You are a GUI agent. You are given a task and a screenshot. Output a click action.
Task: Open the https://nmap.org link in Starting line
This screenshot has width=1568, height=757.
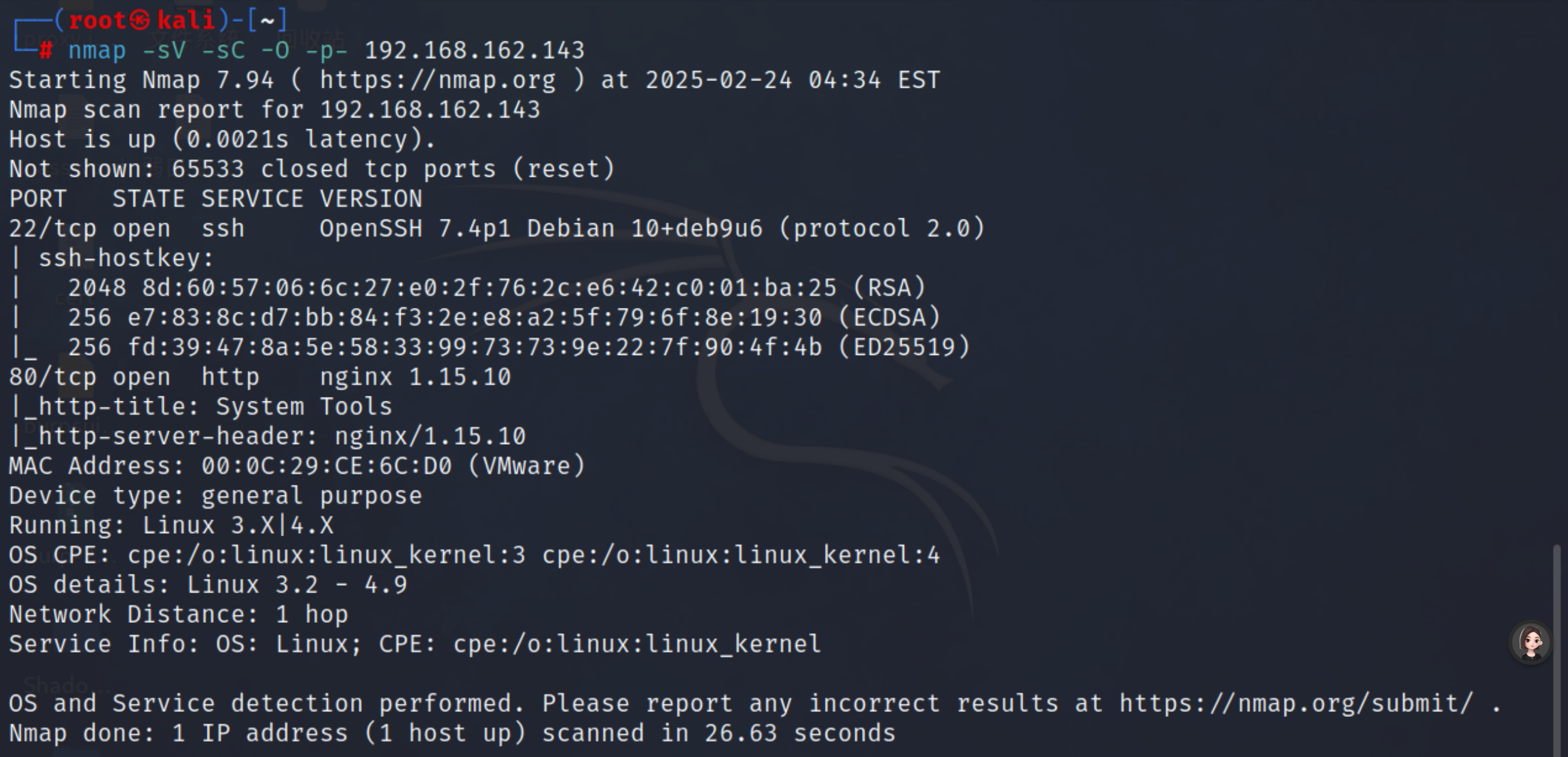coord(438,80)
